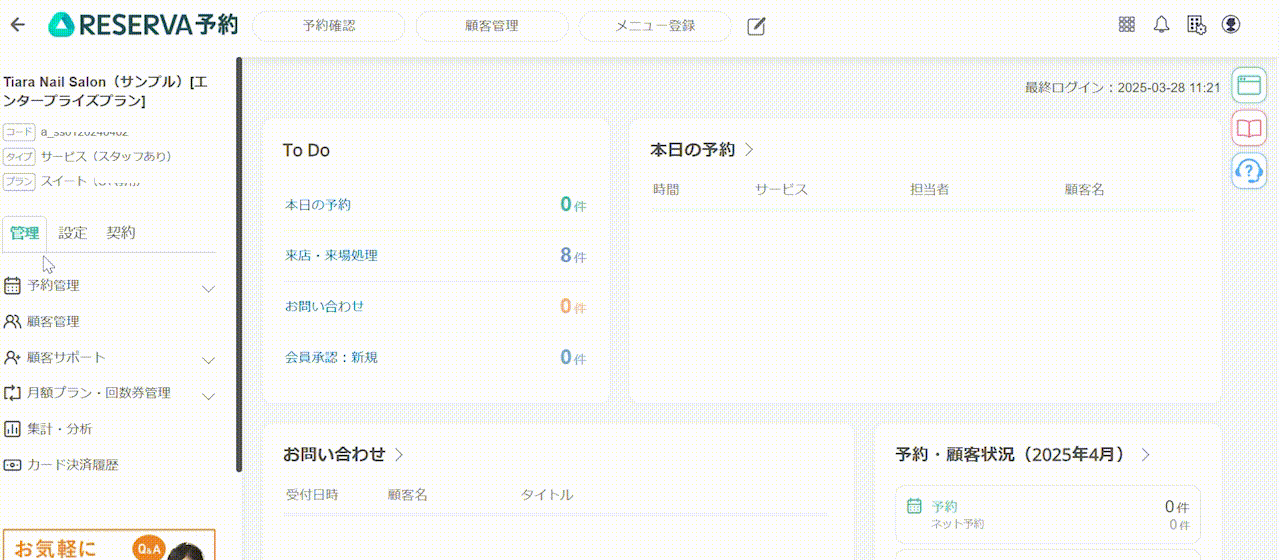Open the manual book icon
The width and height of the screenshot is (1280, 560).
click(x=1248, y=128)
